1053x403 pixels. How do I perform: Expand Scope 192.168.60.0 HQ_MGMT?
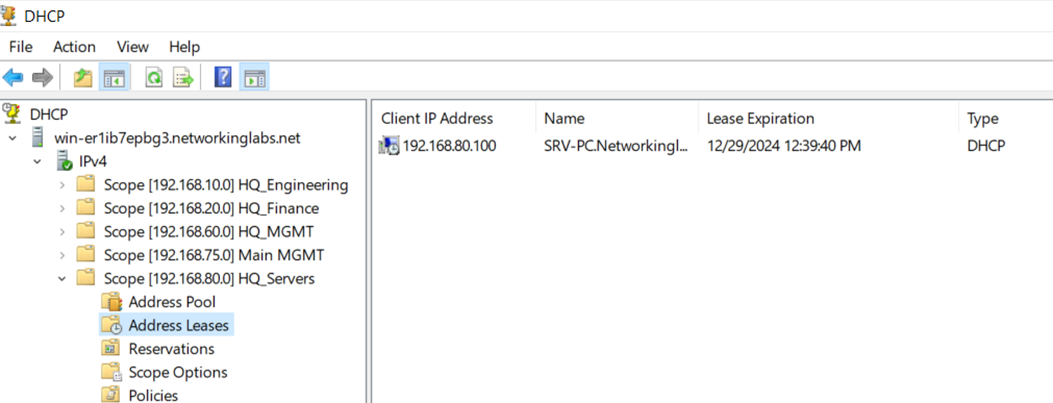(x=62, y=232)
